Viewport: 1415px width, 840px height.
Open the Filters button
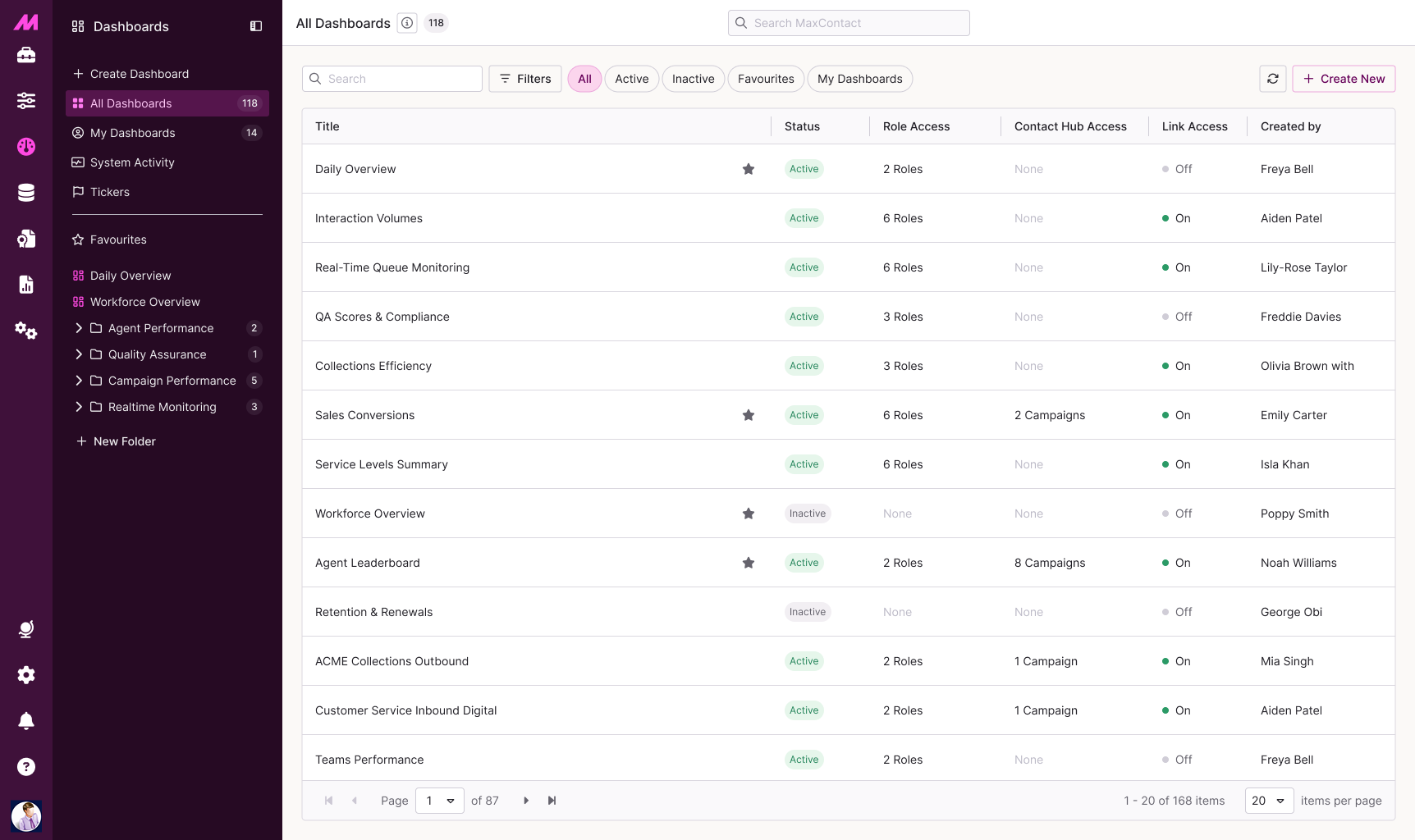[x=525, y=79]
